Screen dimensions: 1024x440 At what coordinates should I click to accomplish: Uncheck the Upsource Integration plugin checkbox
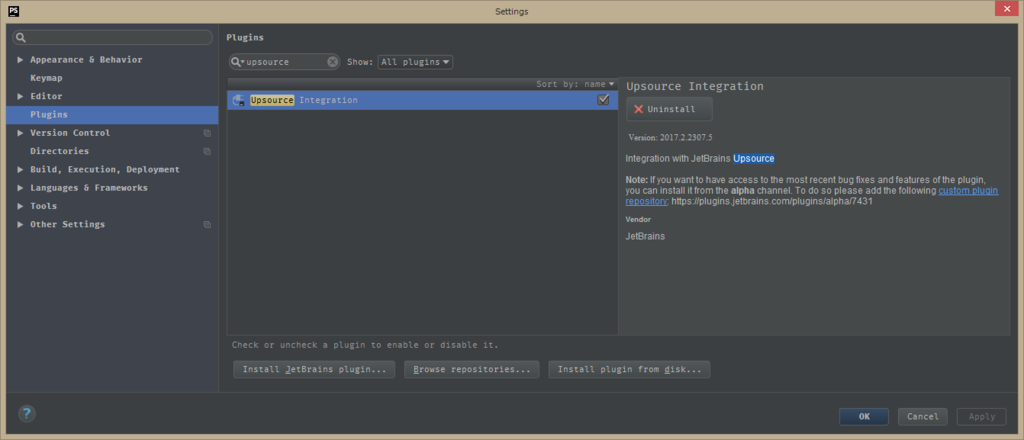pyautogui.click(x=603, y=100)
